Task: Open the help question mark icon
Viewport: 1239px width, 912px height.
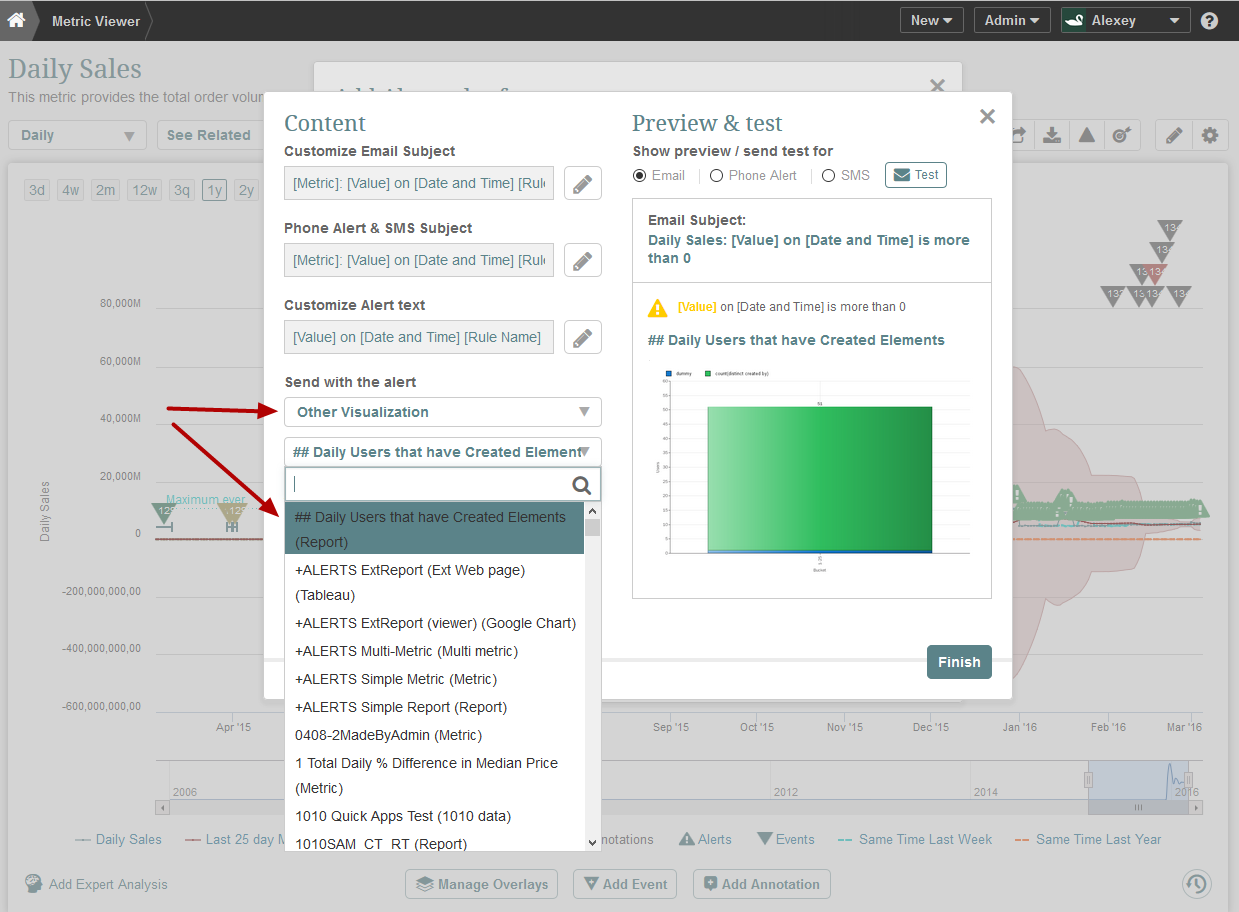Action: coord(1209,20)
